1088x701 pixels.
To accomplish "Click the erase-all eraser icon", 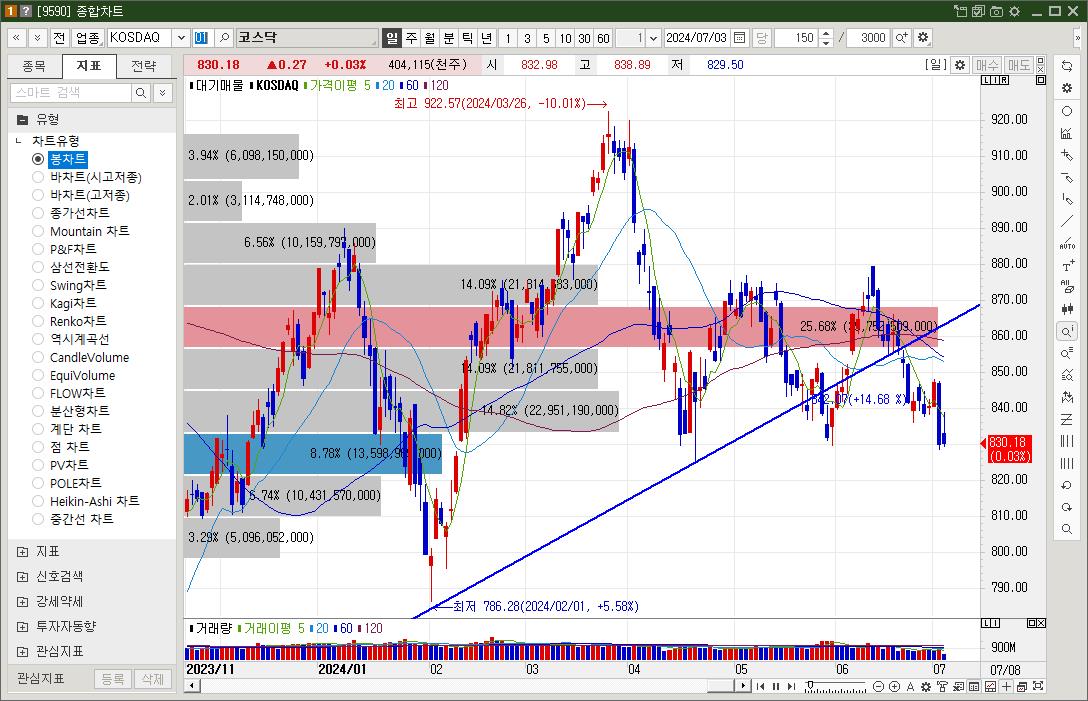I will pos(1067,287).
